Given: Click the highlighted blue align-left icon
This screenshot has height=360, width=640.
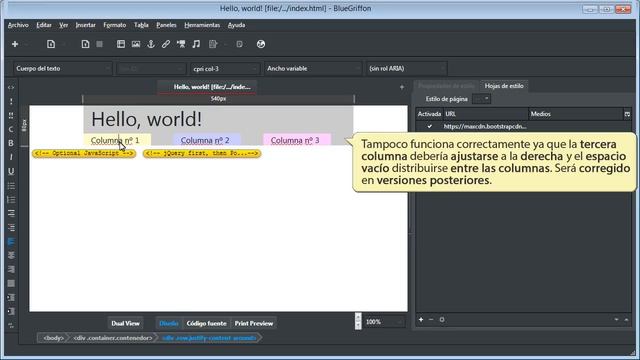Looking at the screenshot, I should point(11,242).
